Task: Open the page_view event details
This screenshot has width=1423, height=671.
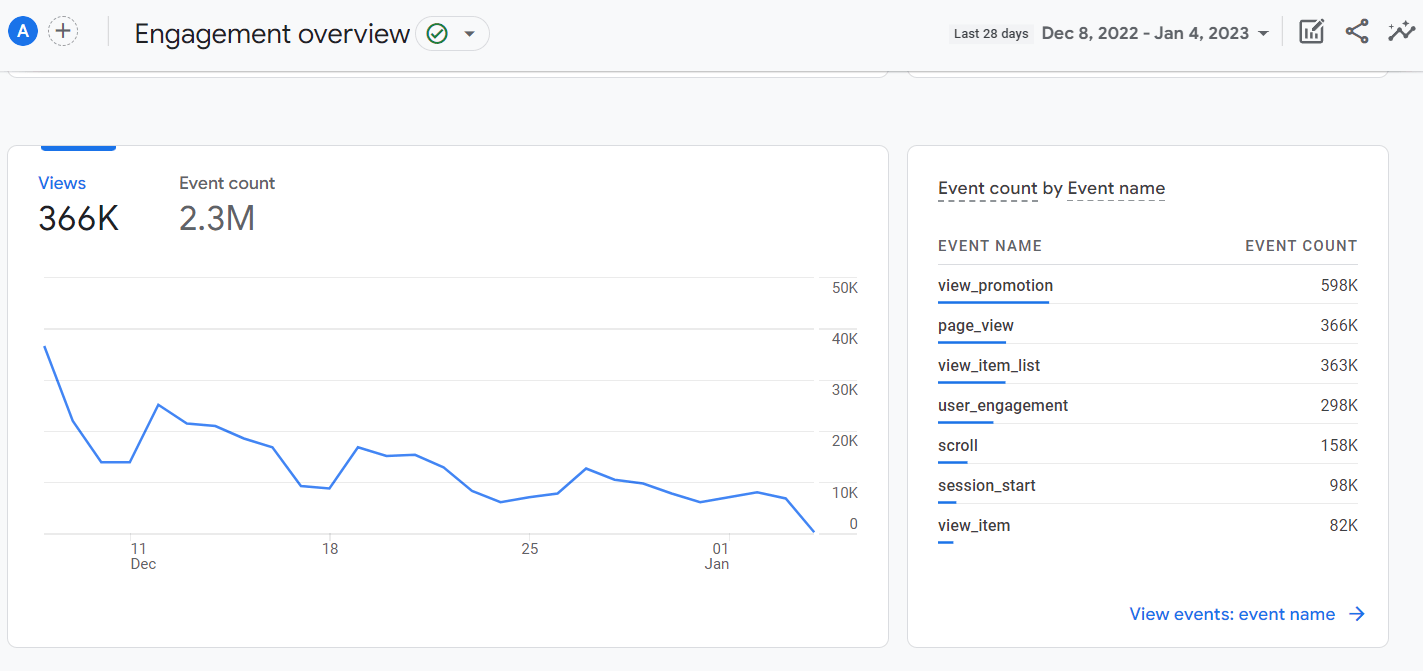Action: [974, 325]
